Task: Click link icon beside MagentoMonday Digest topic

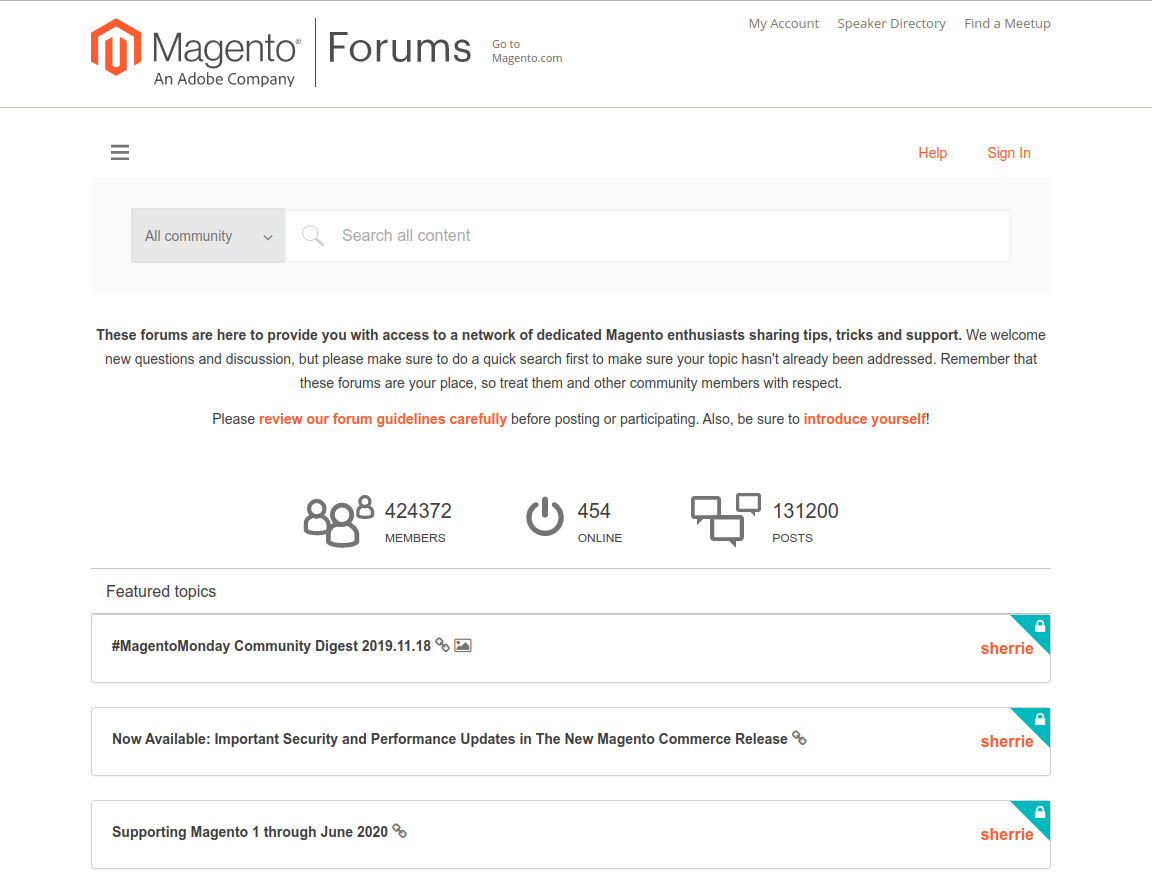Action: [442, 645]
